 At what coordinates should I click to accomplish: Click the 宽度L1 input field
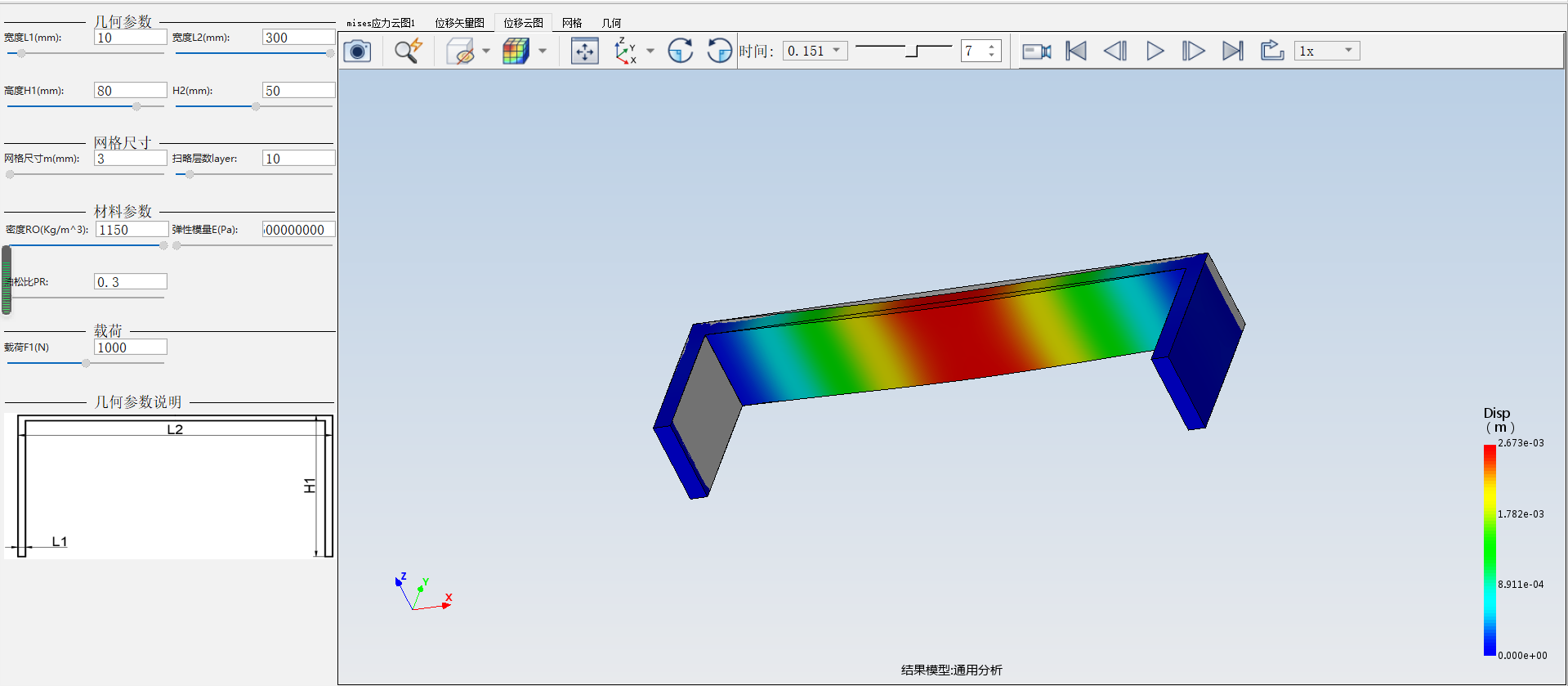click(131, 38)
